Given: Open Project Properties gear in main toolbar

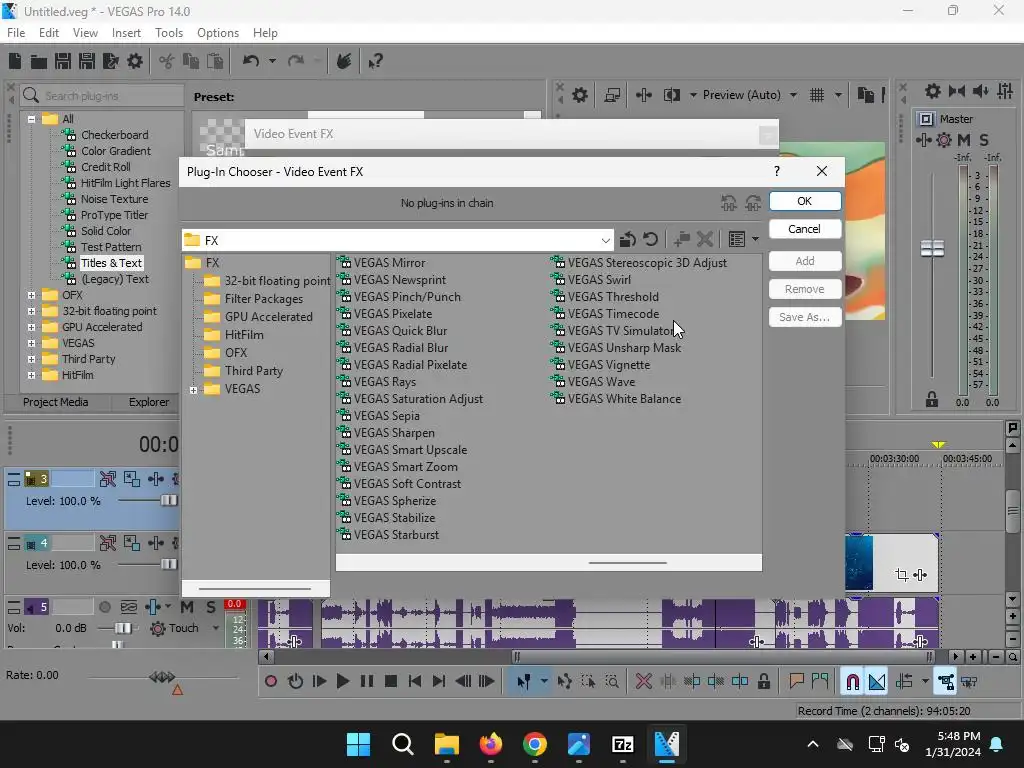Looking at the screenshot, I should (135, 61).
